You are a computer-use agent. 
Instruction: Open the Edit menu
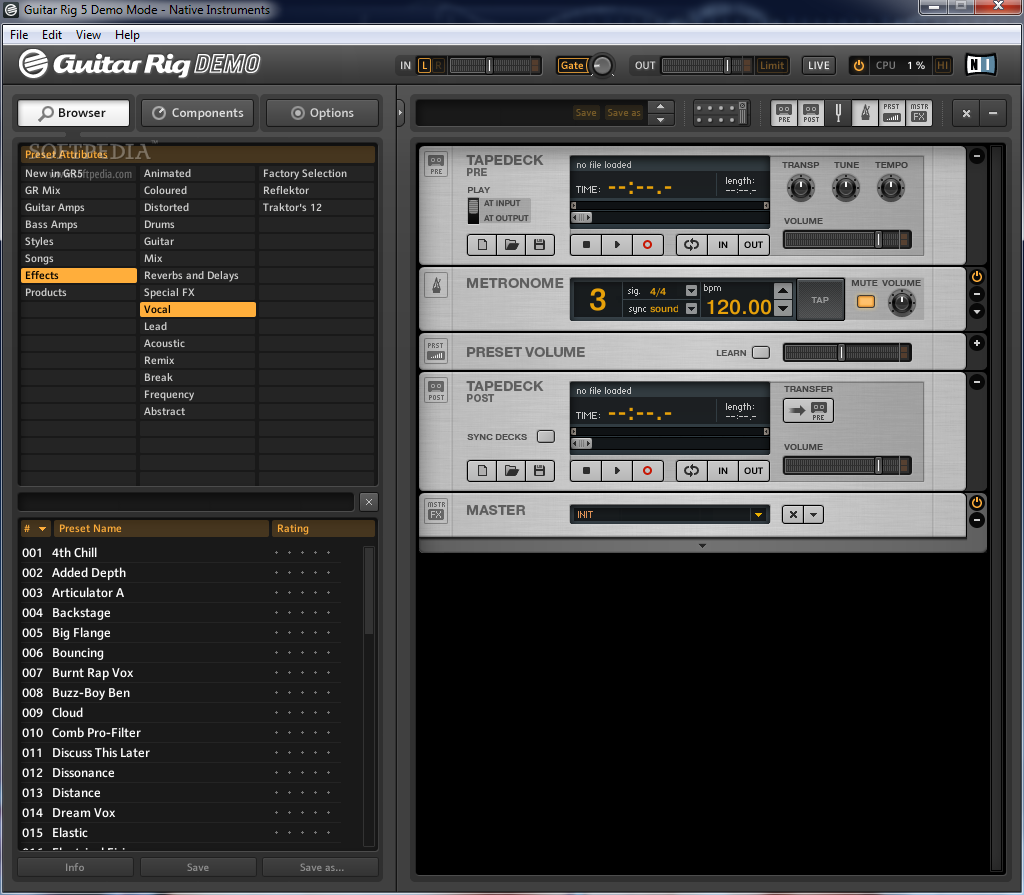click(52, 35)
